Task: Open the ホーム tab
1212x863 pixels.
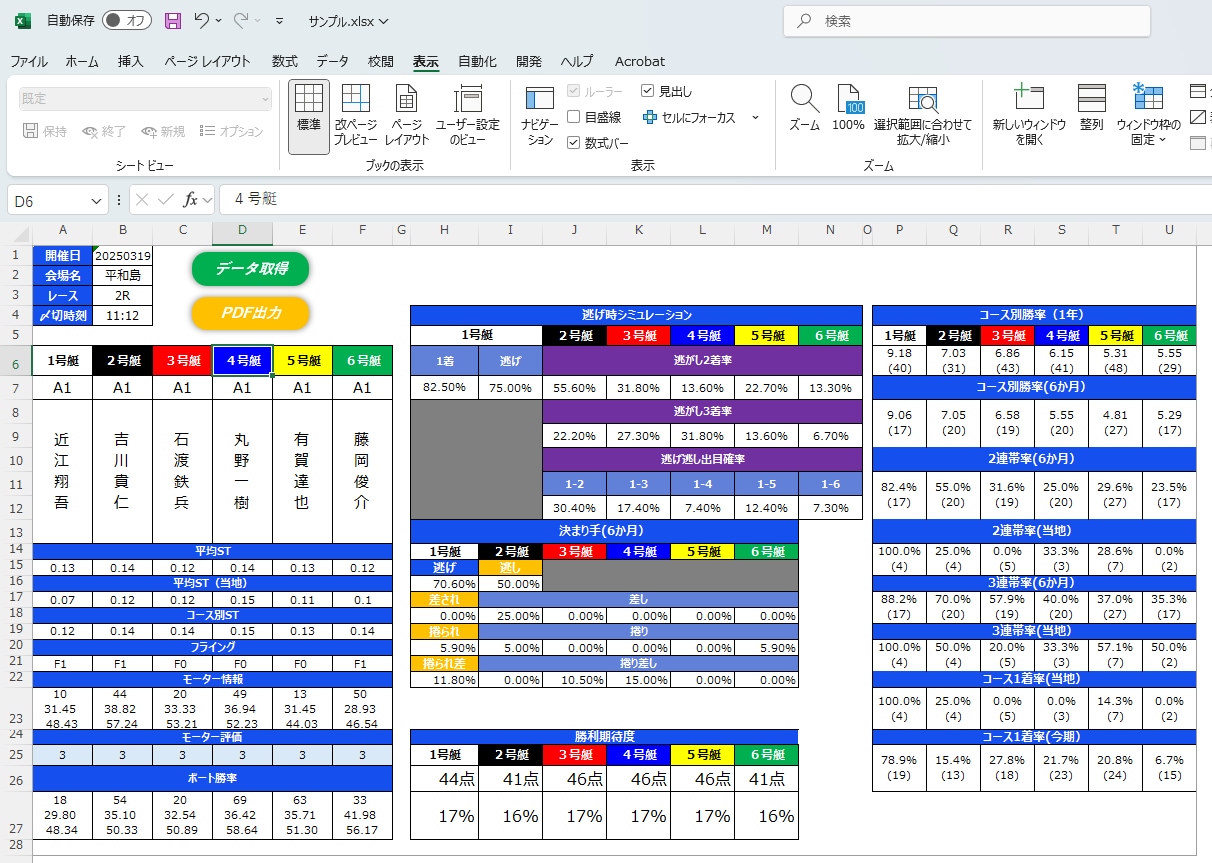Action: [82, 61]
